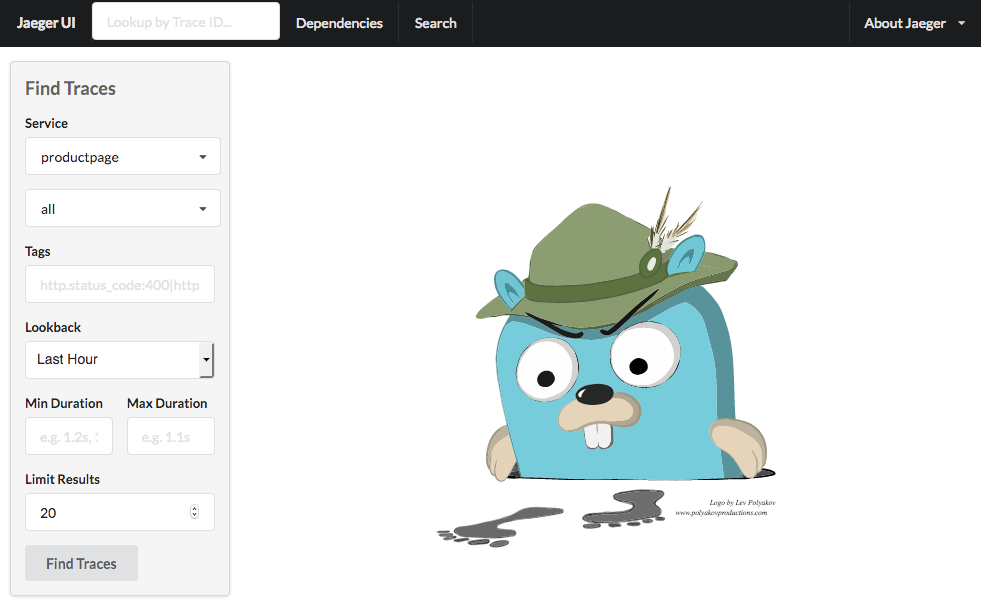This screenshot has height=602, width=981.
Task: Click the Find Traces button
Action: coord(81,563)
